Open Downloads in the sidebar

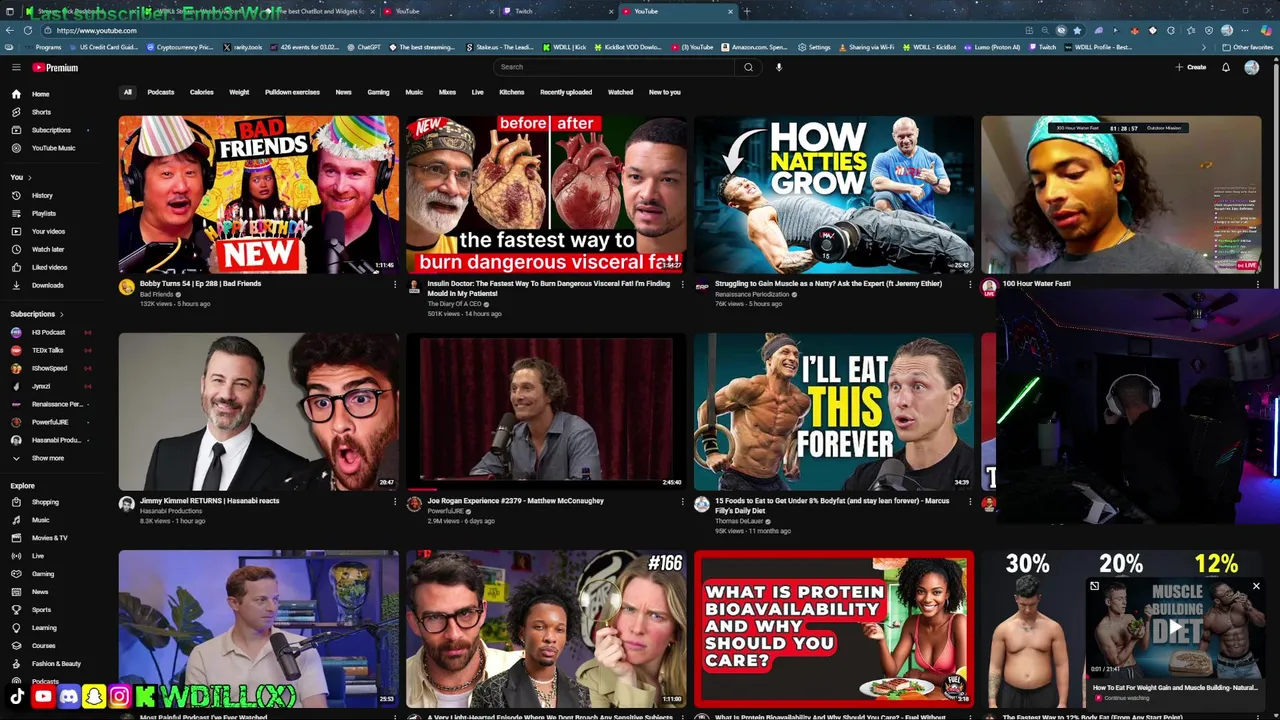coord(47,285)
